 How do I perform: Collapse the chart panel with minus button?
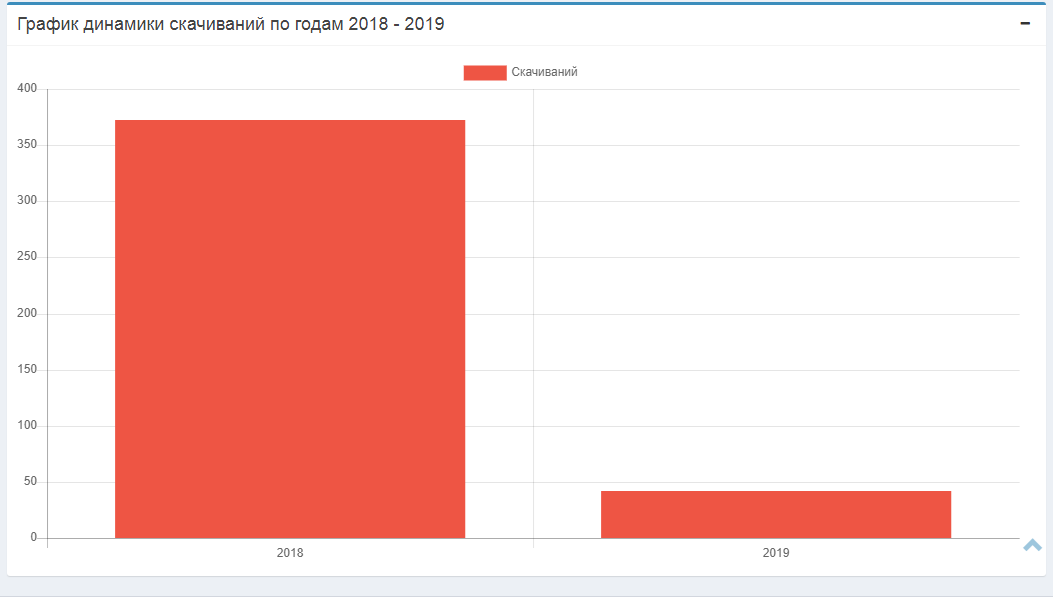point(1025,24)
